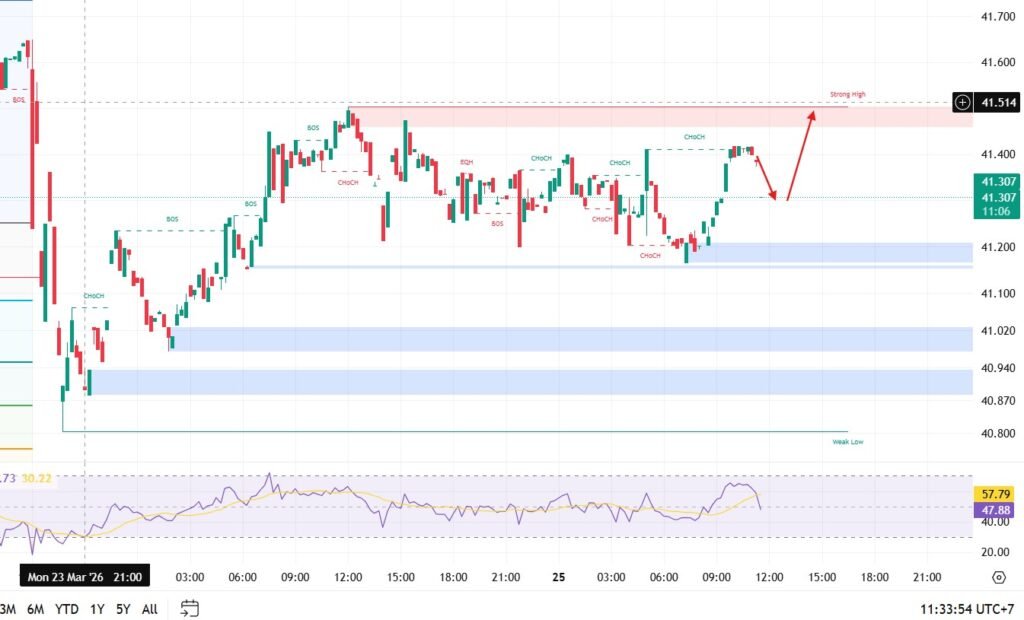Show All available data range
The image size is (1024, 620).
pyautogui.click(x=150, y=608)
